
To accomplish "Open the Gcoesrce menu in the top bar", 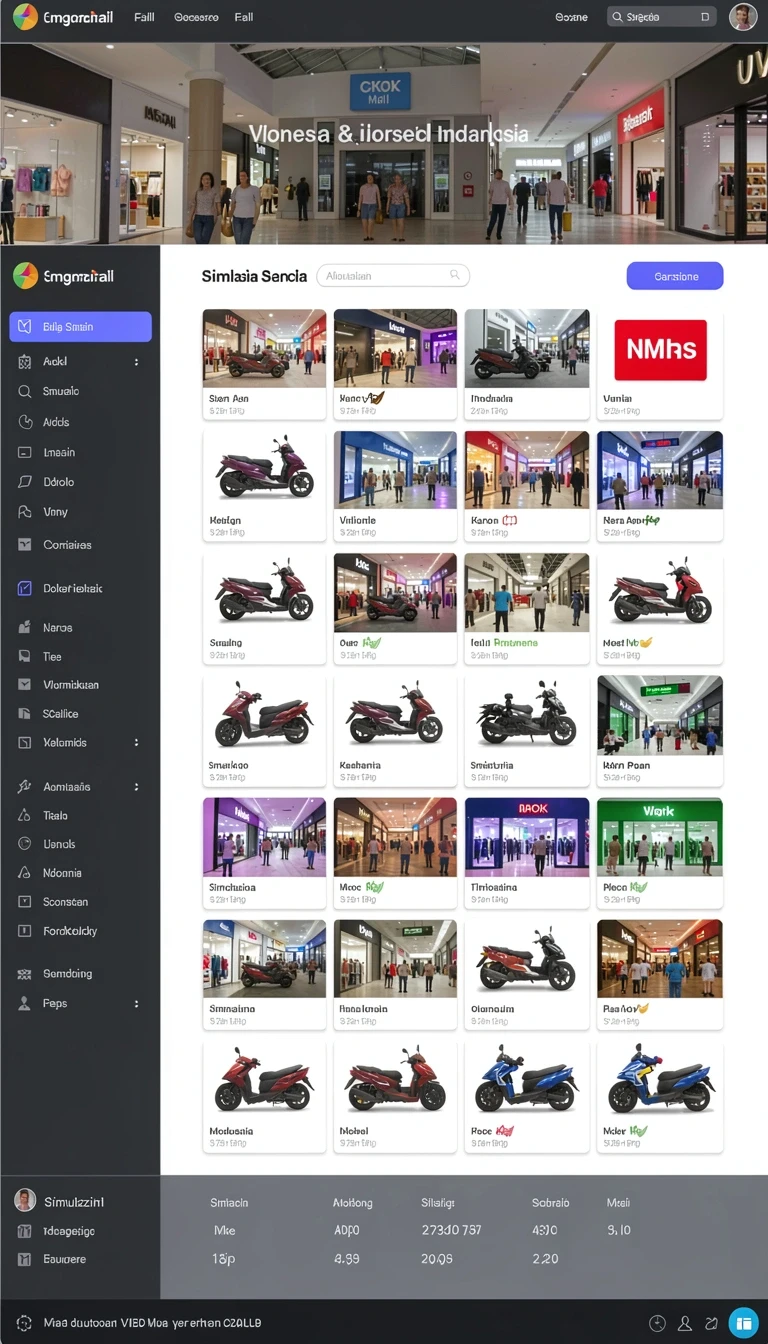I will (196, 17).
